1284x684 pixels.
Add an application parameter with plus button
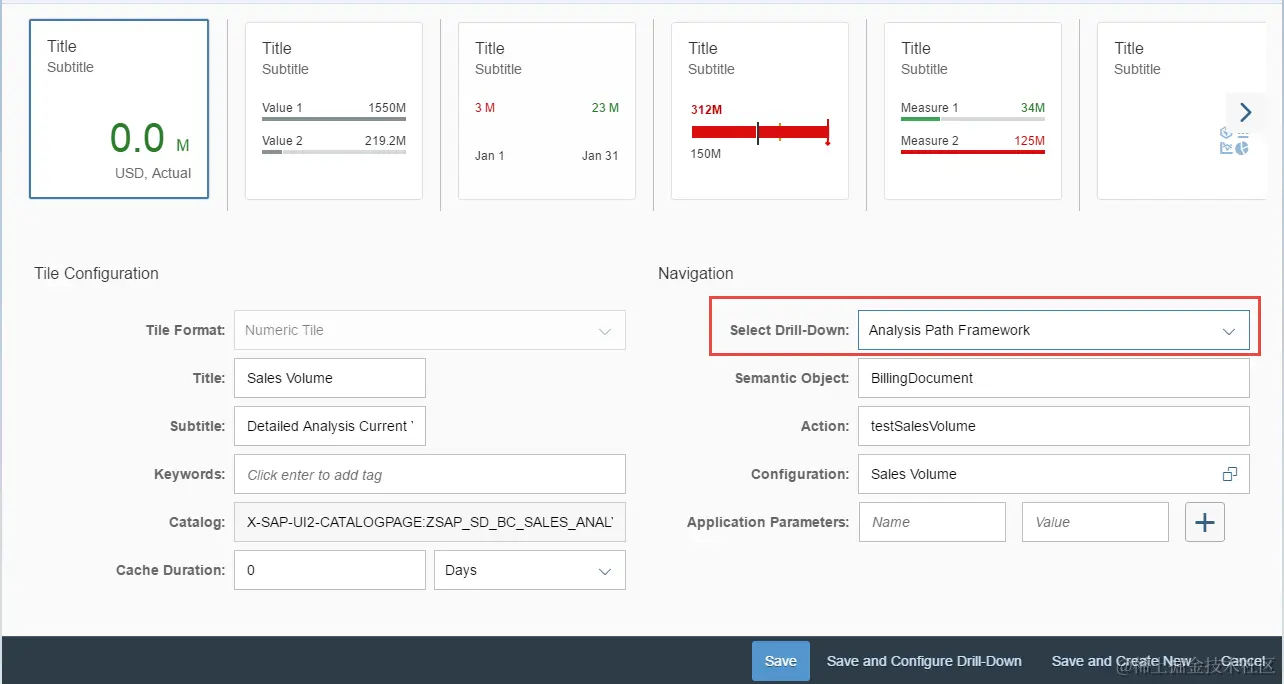(x=1205, y=522)
